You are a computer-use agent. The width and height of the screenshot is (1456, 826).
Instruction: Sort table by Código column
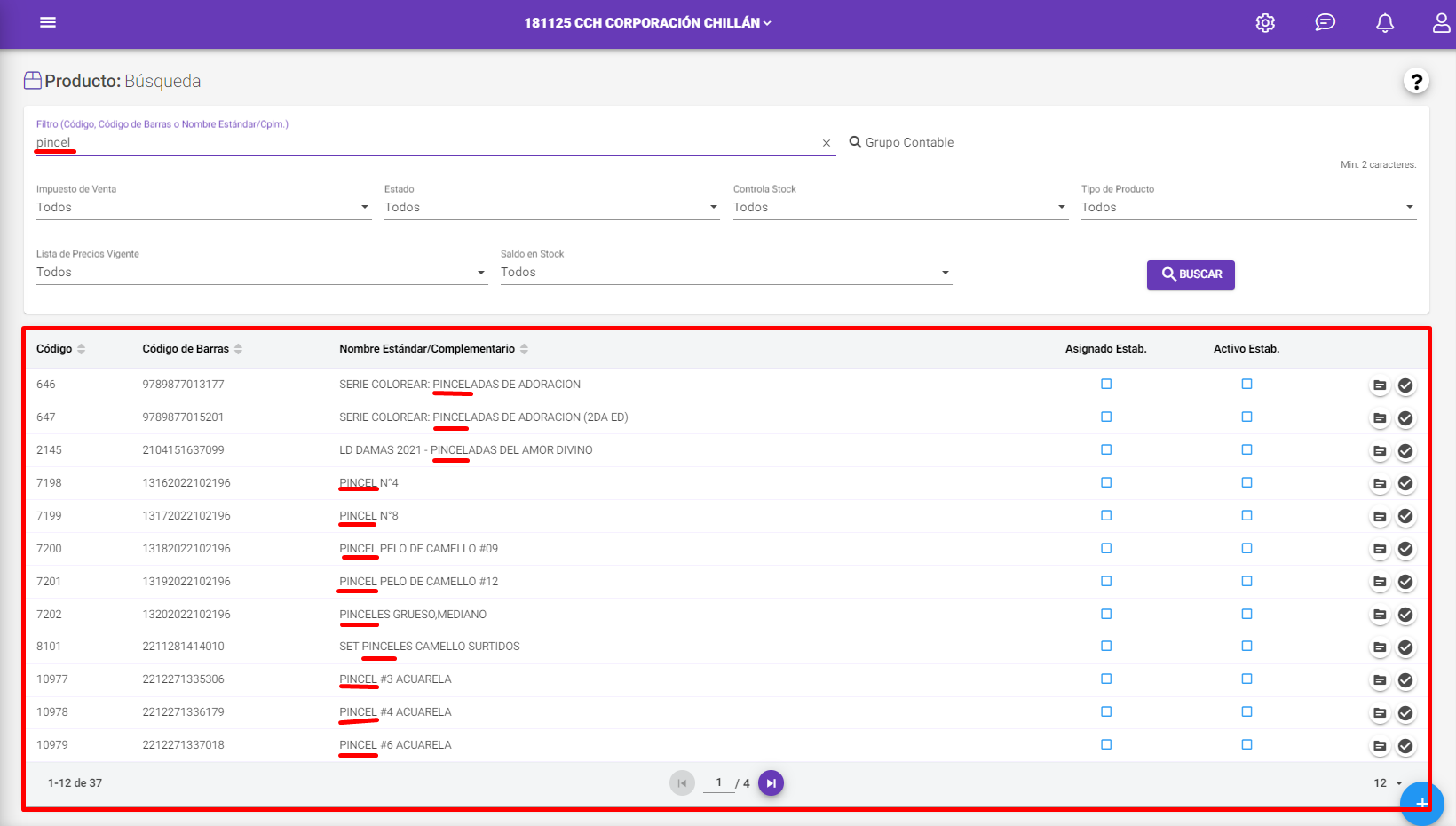pyautogui.click(x=60, y=349)
